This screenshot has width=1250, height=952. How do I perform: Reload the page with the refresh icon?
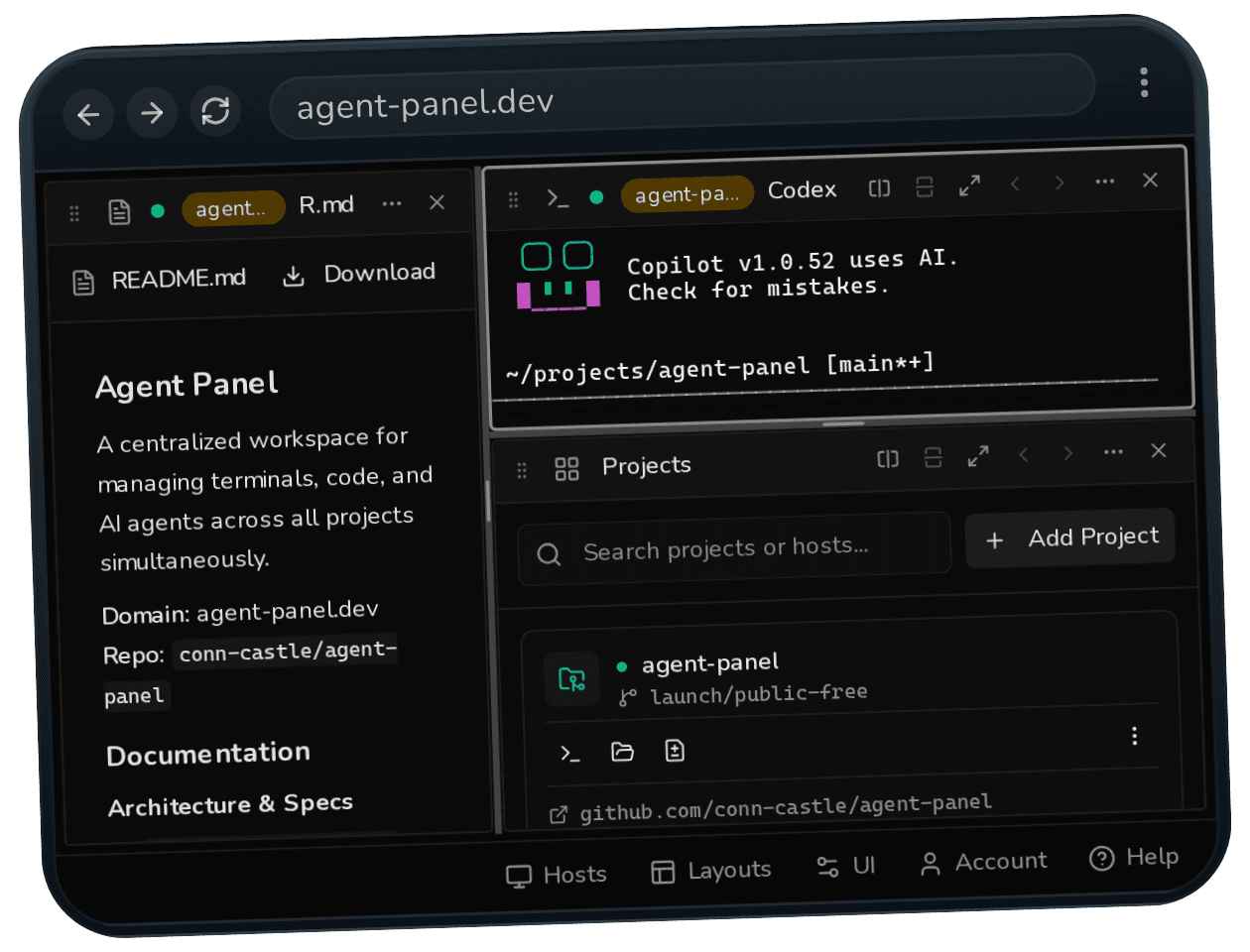pos(215,111)
